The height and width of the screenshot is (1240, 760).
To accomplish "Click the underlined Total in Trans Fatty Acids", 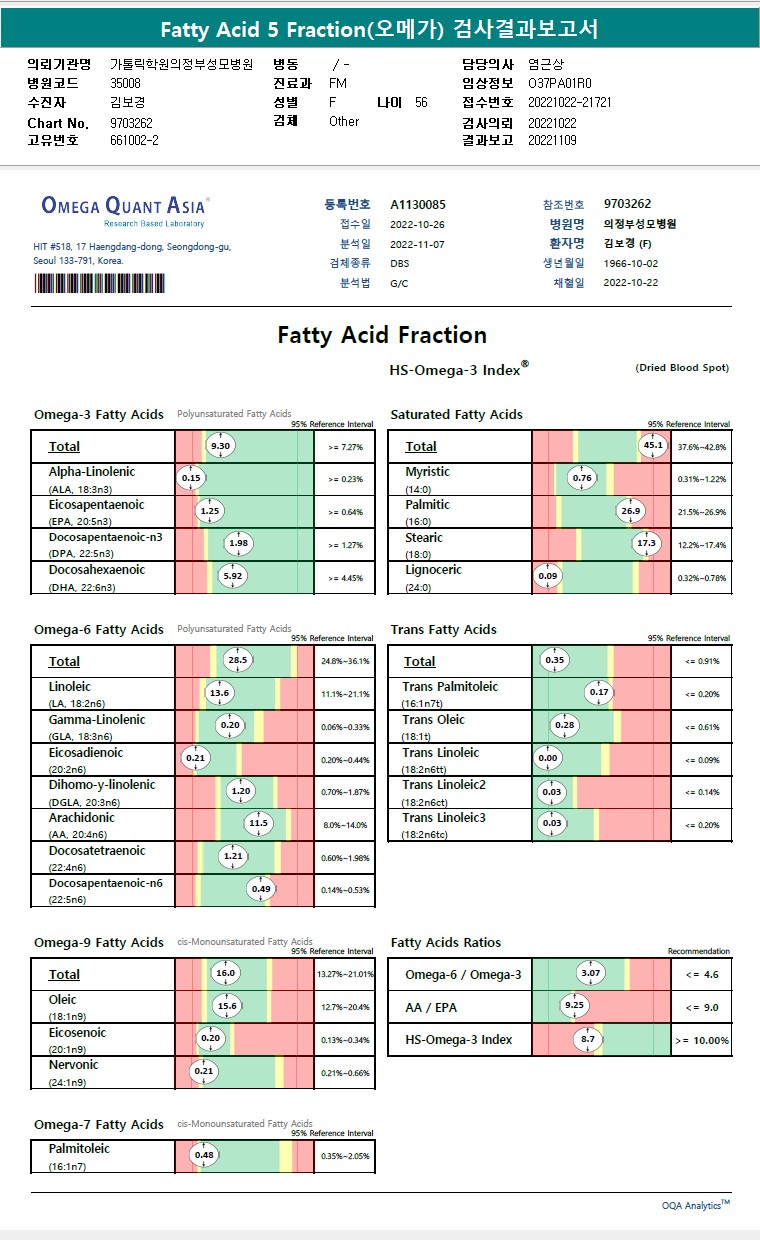I will (419, 661).
